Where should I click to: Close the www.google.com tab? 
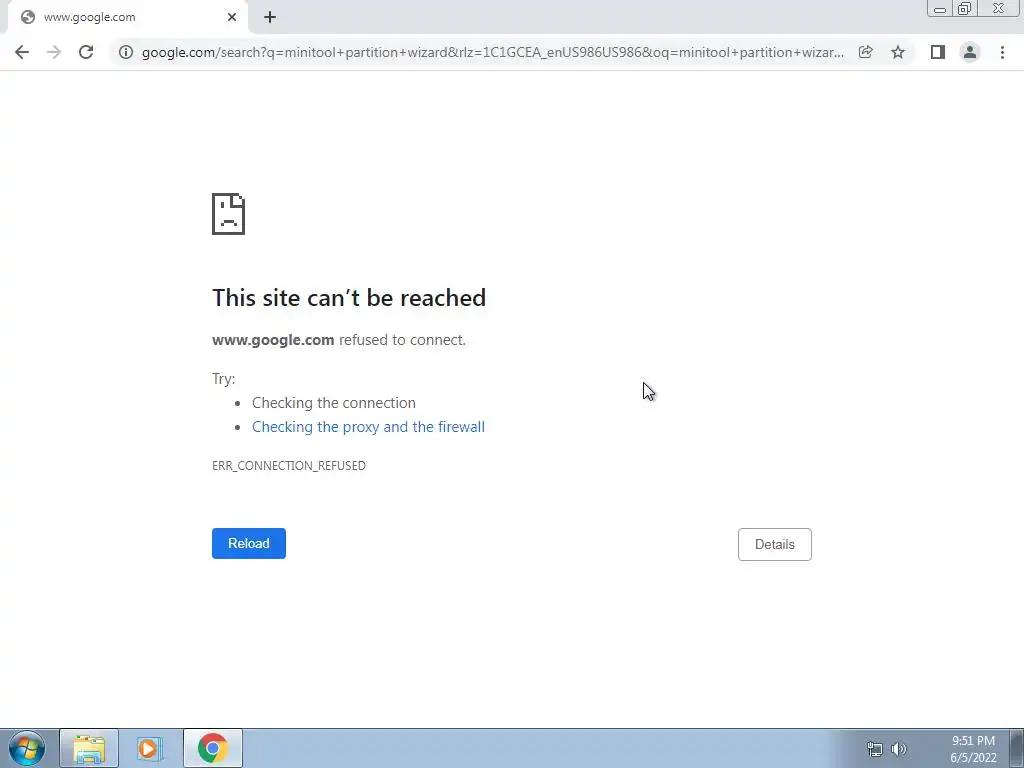pos(232,17)
